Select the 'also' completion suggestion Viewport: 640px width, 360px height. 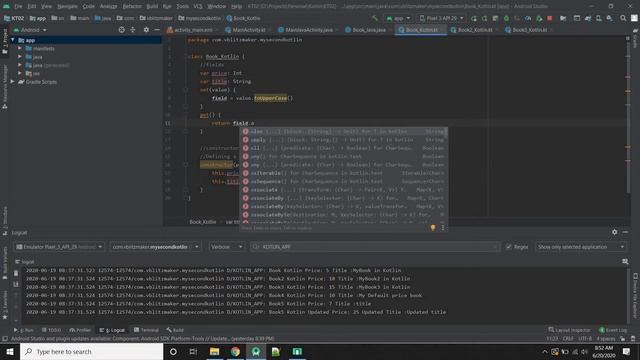tap(343, 131)
